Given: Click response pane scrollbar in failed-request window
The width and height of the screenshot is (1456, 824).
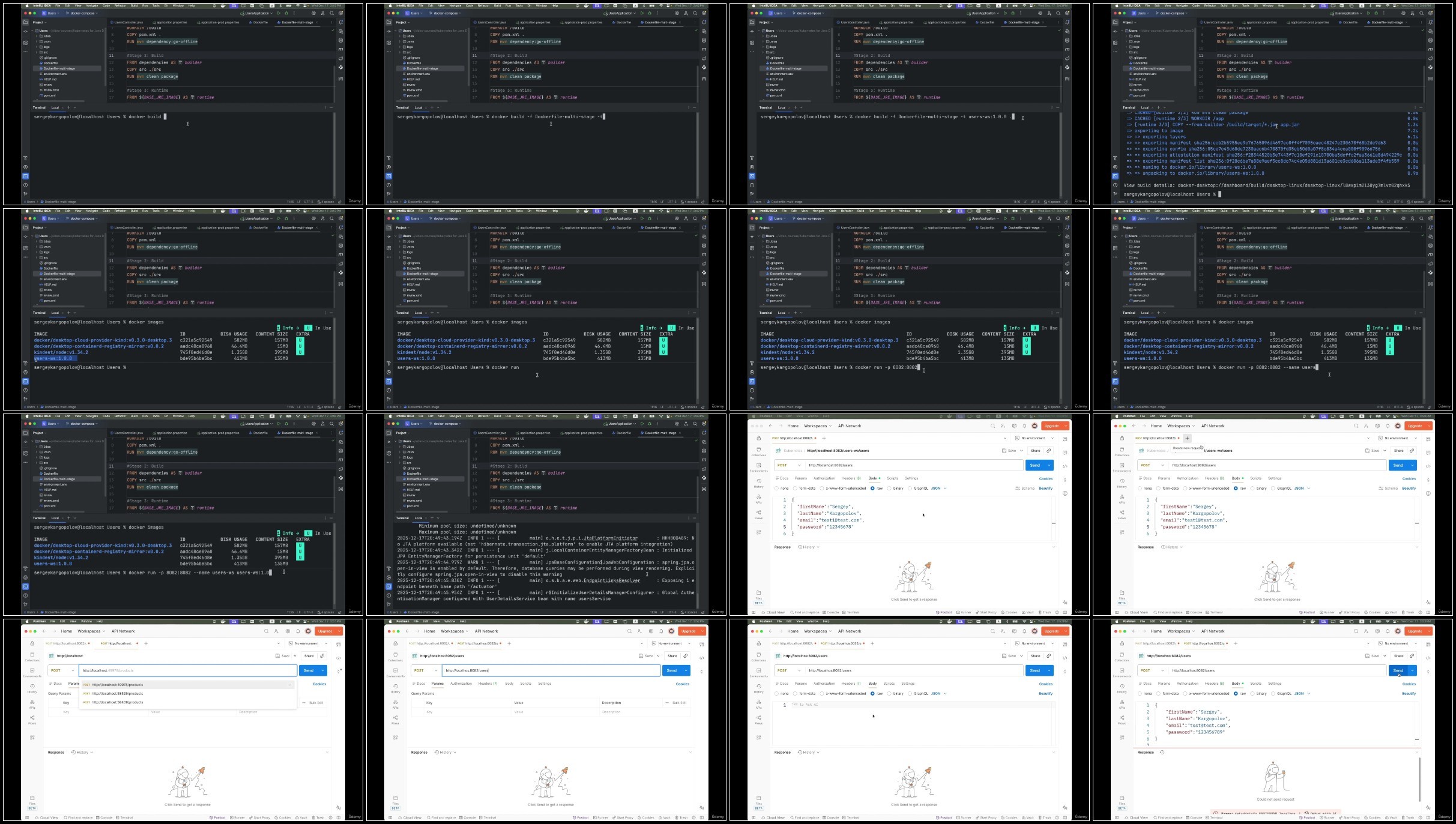Looking at the screenshot, I should (x=1419, y=779).
